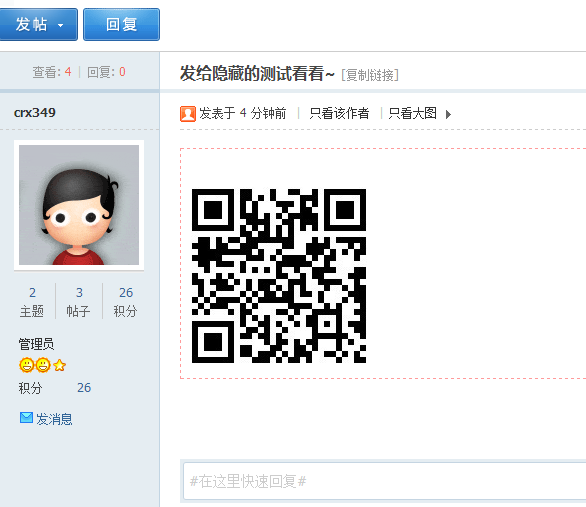Image resolution: width=586 pixels, height=507 pixels.
Task: Expand the arrow after 只看大图
Action: pyautogui.click(x=448, y=114)
